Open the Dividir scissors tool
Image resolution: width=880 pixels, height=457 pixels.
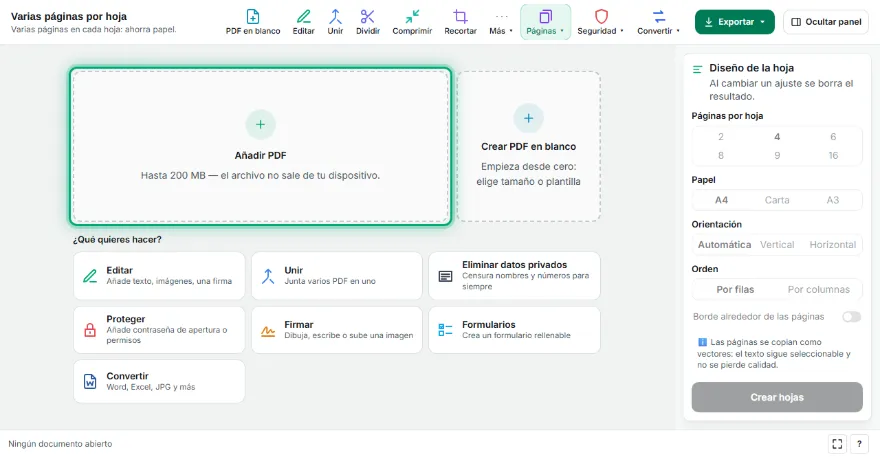[368, 22]
